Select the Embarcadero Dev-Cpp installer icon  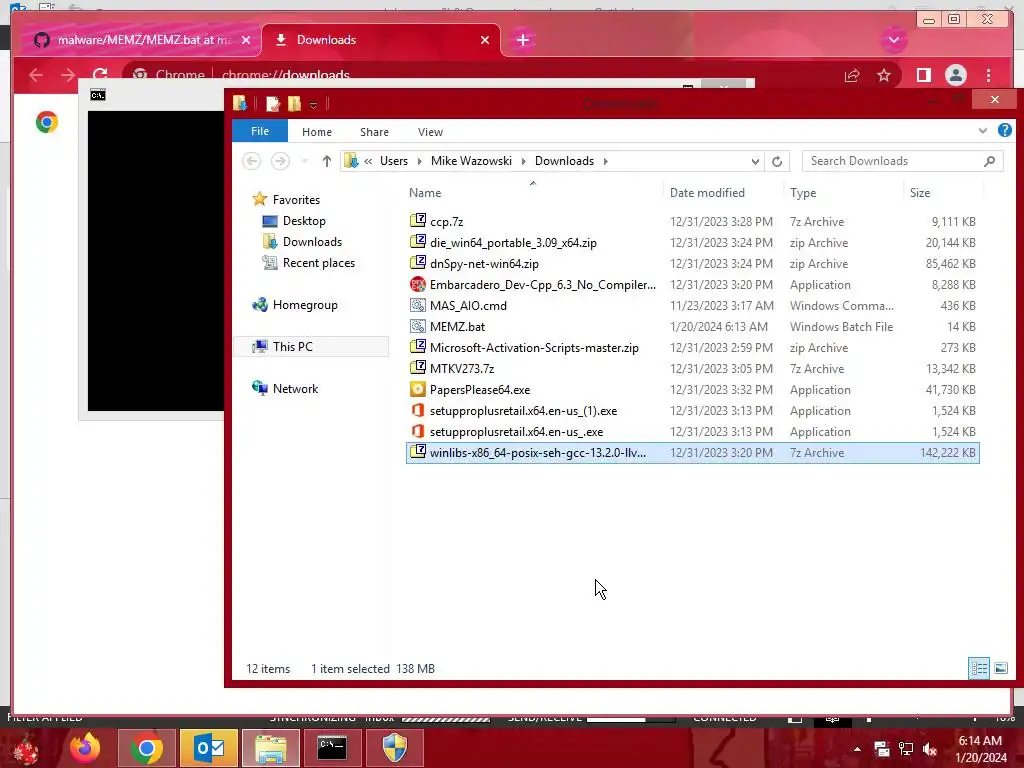(418, 285)
